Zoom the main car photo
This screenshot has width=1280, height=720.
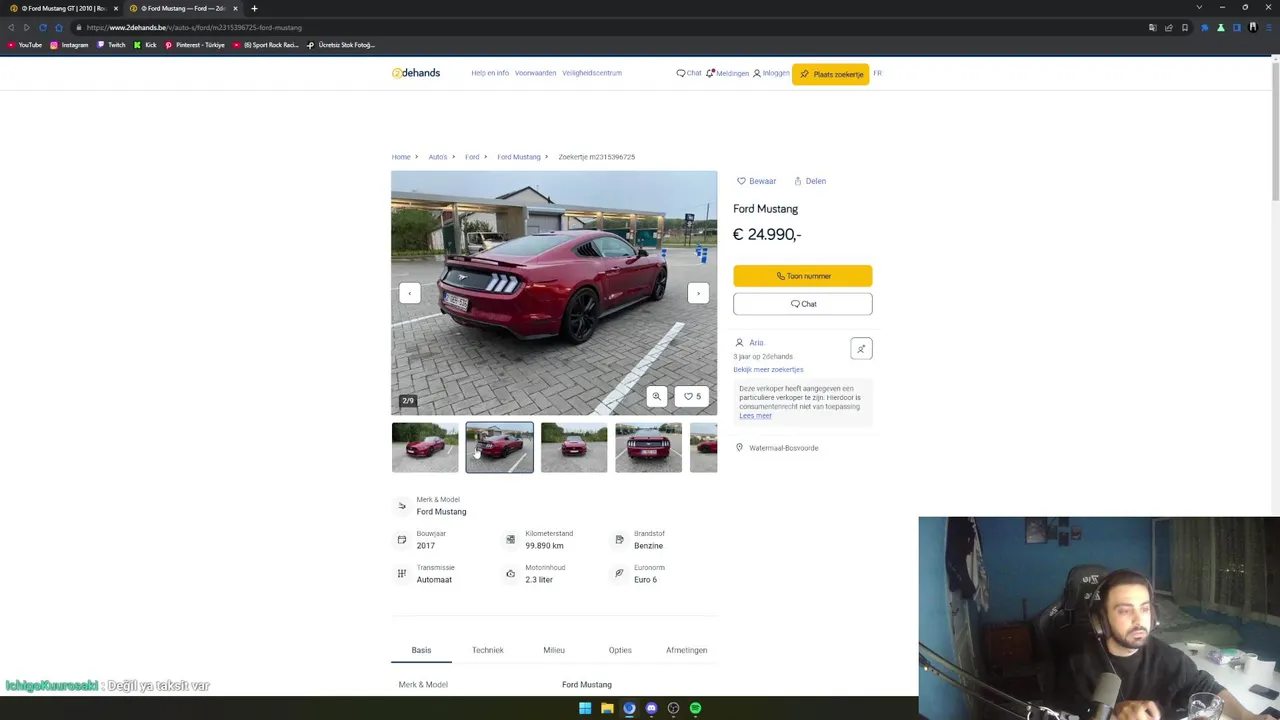pos(657,396)
